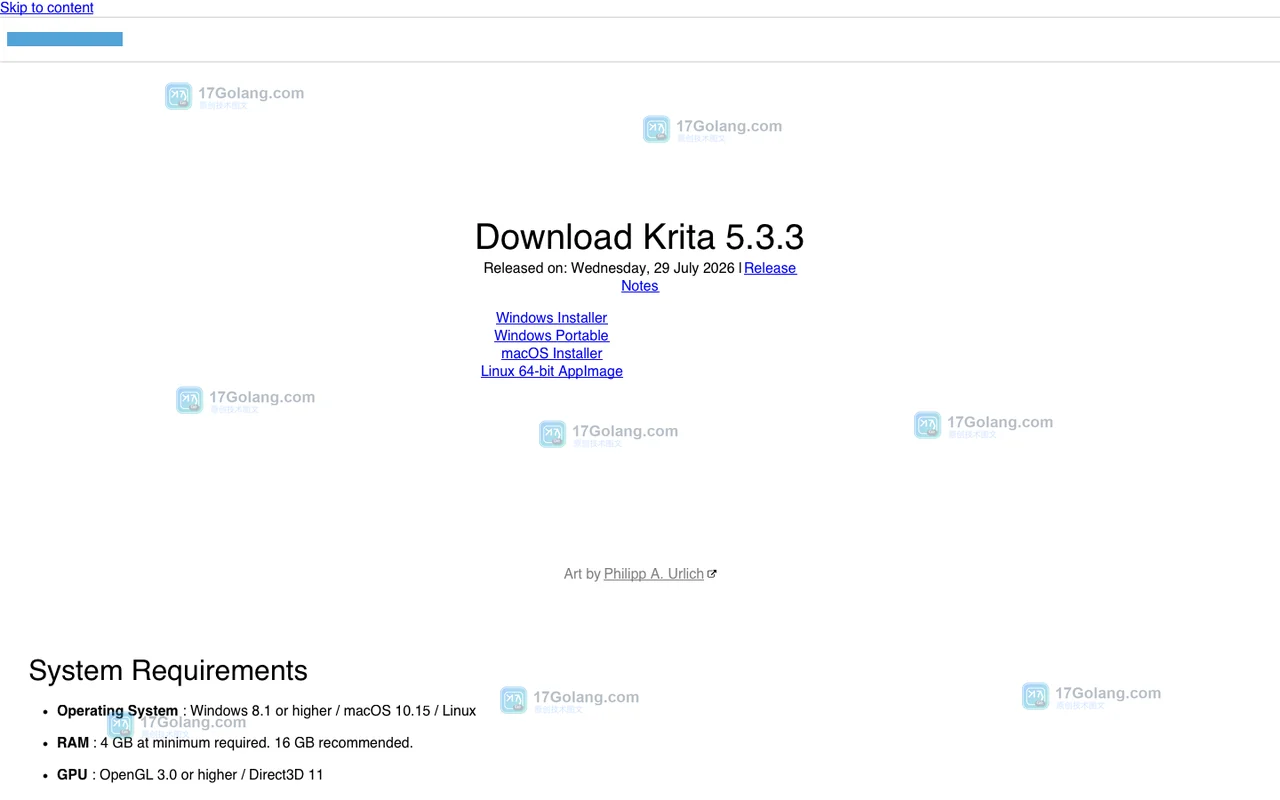Click the external link icon beside Urlich
Image resolution: width=1280 pixels, height=800 pixels.
712,574
